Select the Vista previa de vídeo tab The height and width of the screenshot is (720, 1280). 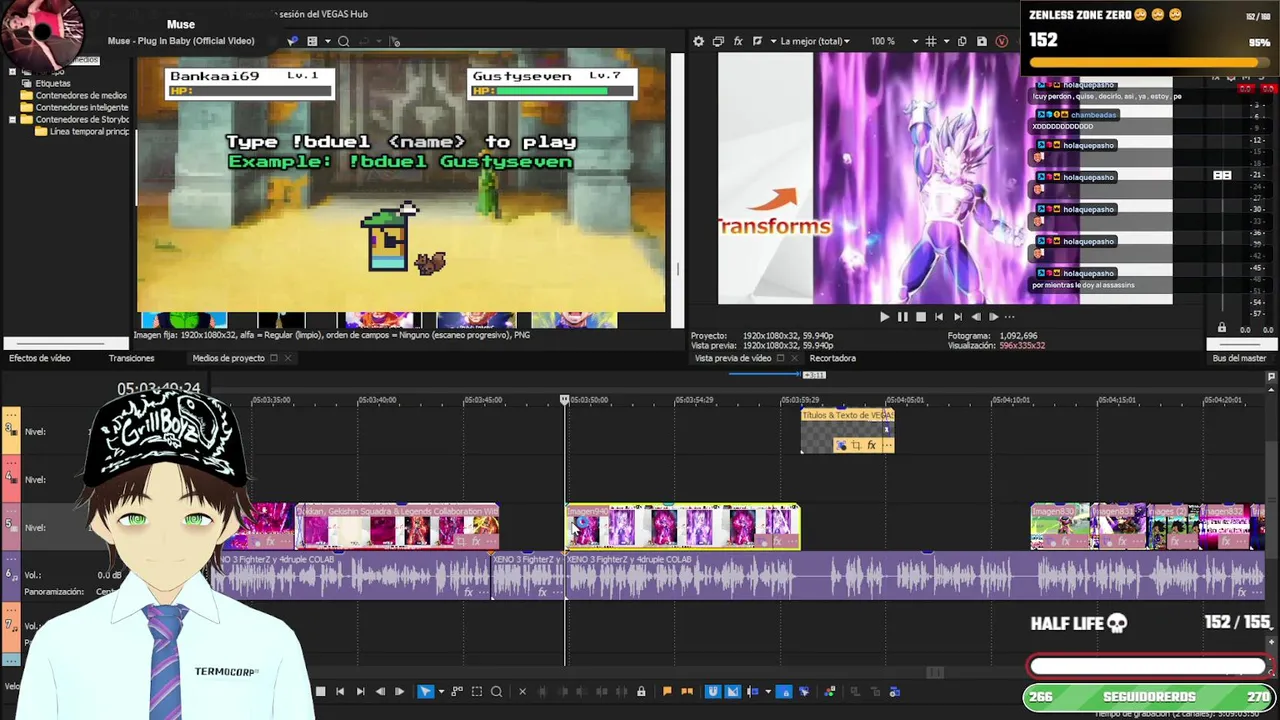click(733, 358)
